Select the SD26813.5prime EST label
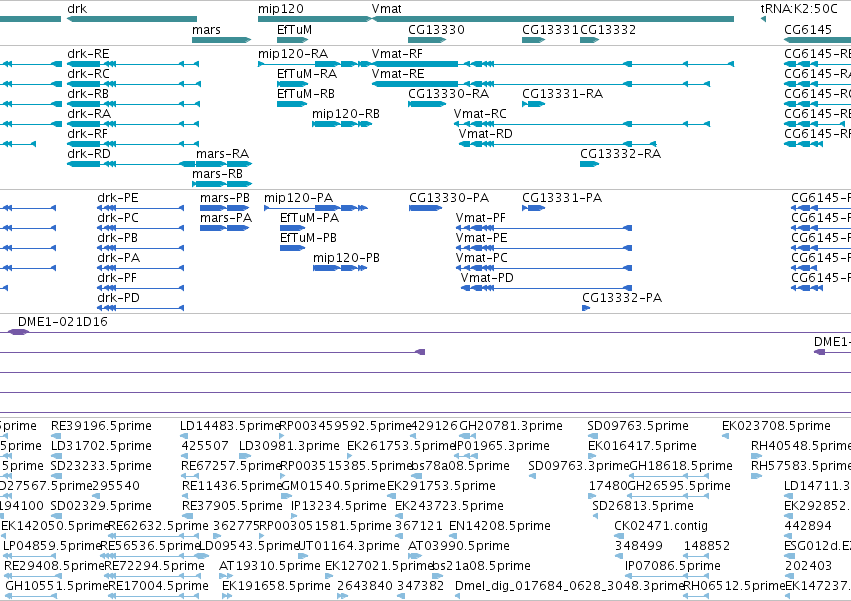 (643, 506)
